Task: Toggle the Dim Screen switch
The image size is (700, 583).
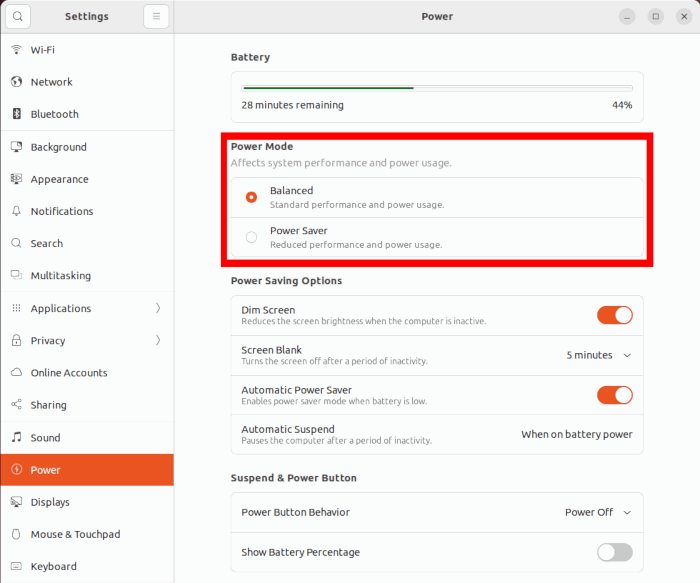Action: coord(615,315)
